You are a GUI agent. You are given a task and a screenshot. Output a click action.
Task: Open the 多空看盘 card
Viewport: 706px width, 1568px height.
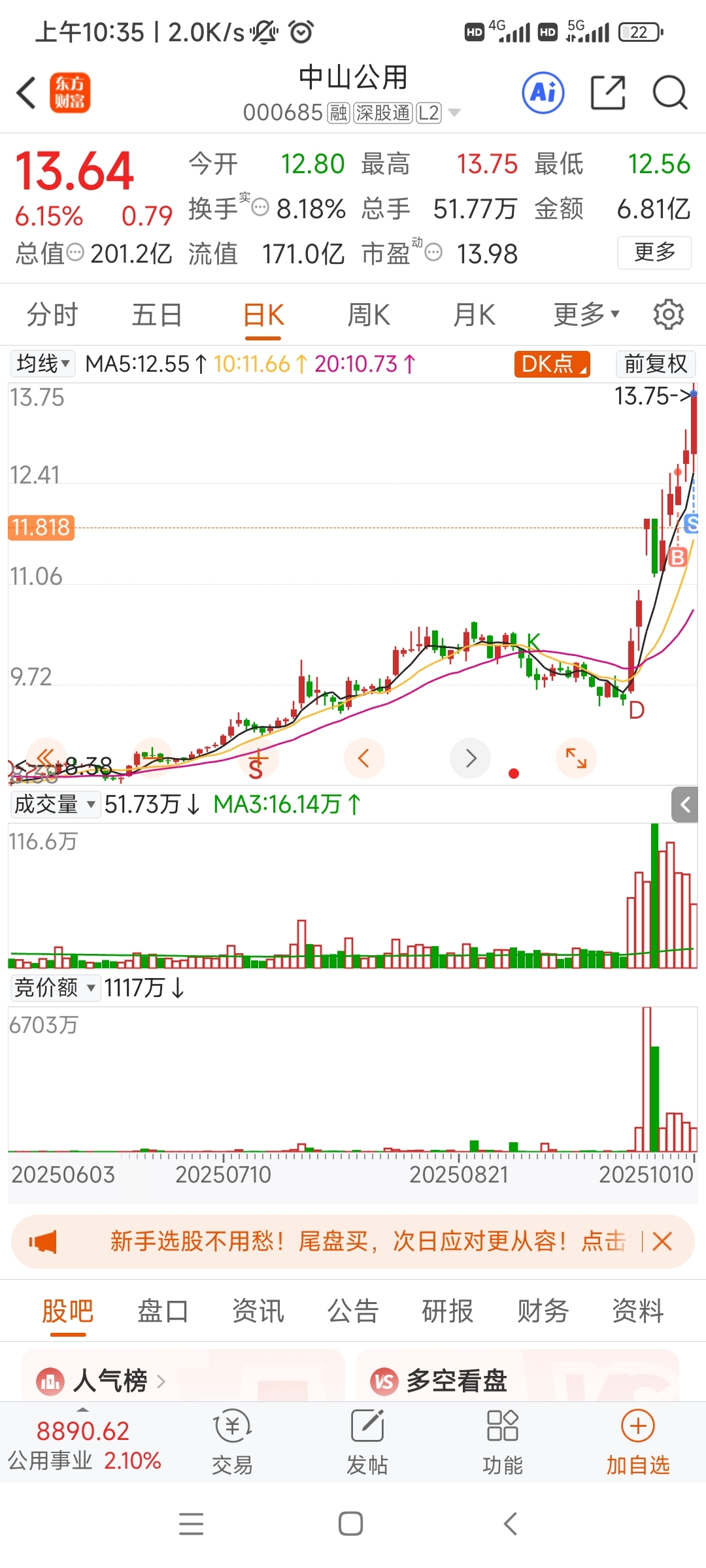tap(518, 1375)
